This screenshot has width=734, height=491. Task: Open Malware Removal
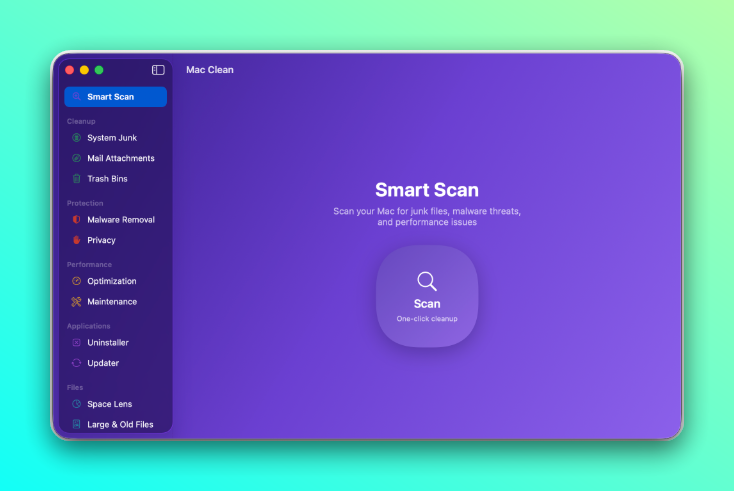coord(116,220)
